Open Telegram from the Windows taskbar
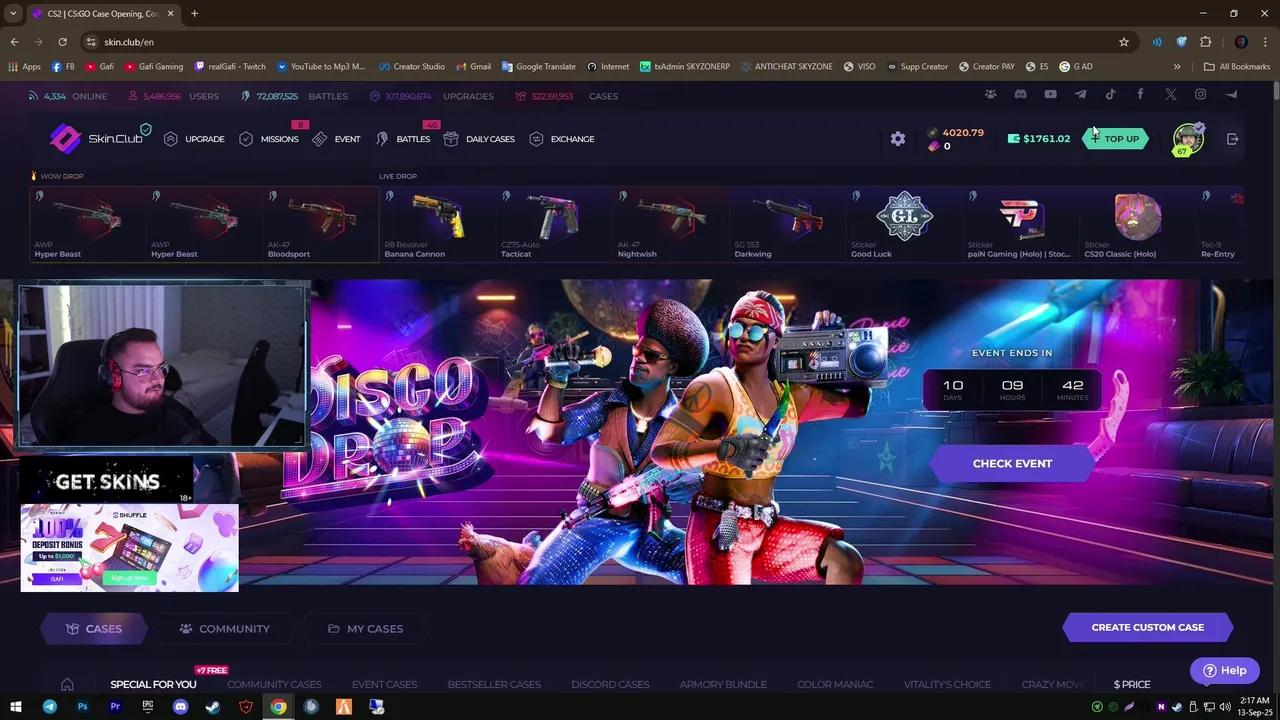This screenshot has width=1280, height=720. [49, 707]
